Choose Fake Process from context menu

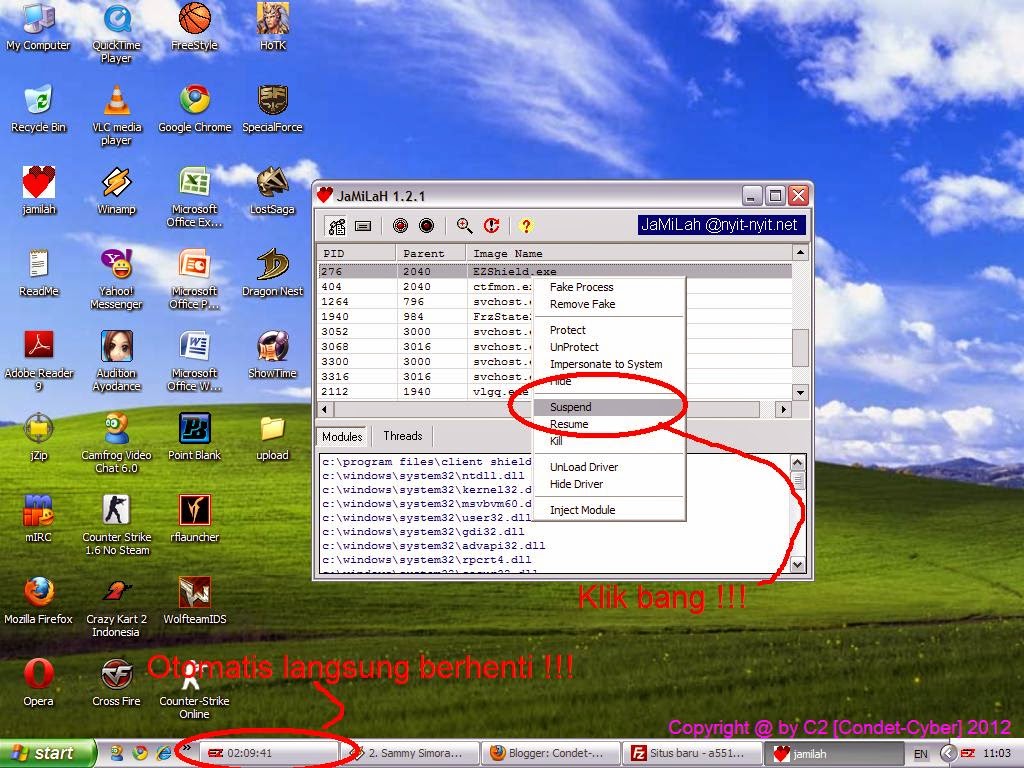click(x=609, y=287)
